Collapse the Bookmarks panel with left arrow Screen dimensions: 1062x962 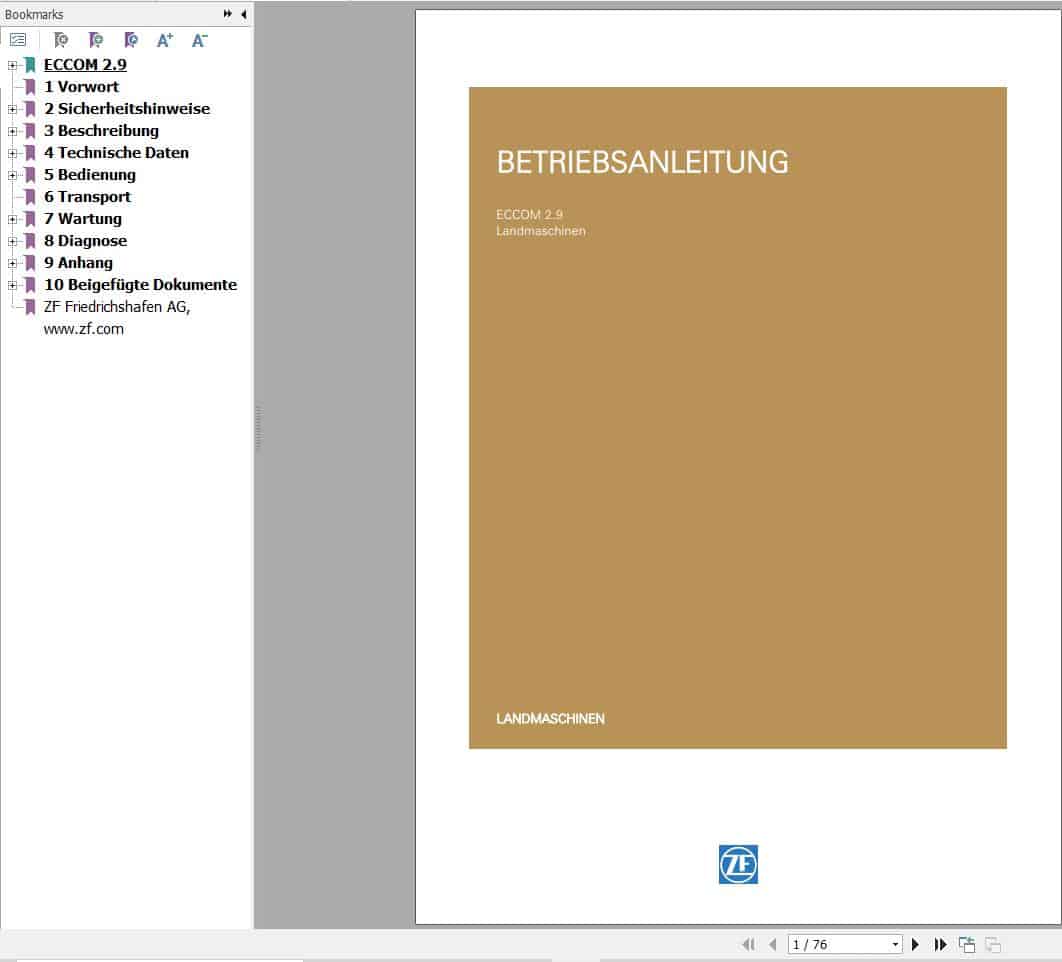click(x=244, y=14)
